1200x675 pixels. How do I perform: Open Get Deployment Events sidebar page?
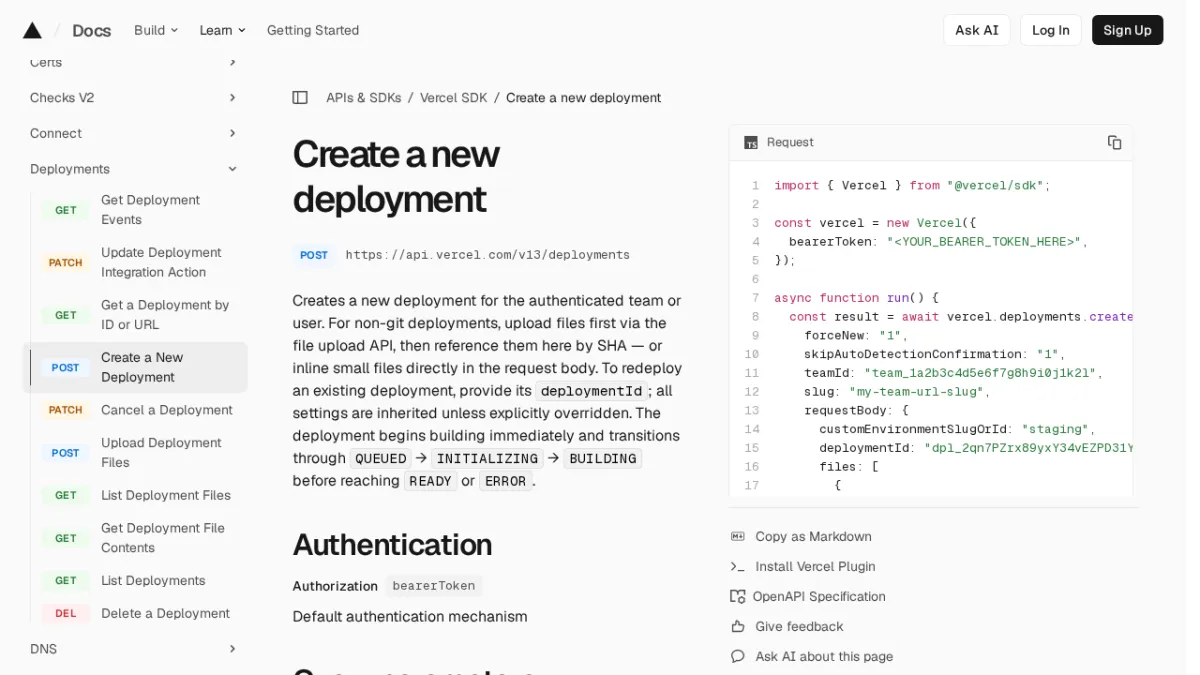click(150, 210)
